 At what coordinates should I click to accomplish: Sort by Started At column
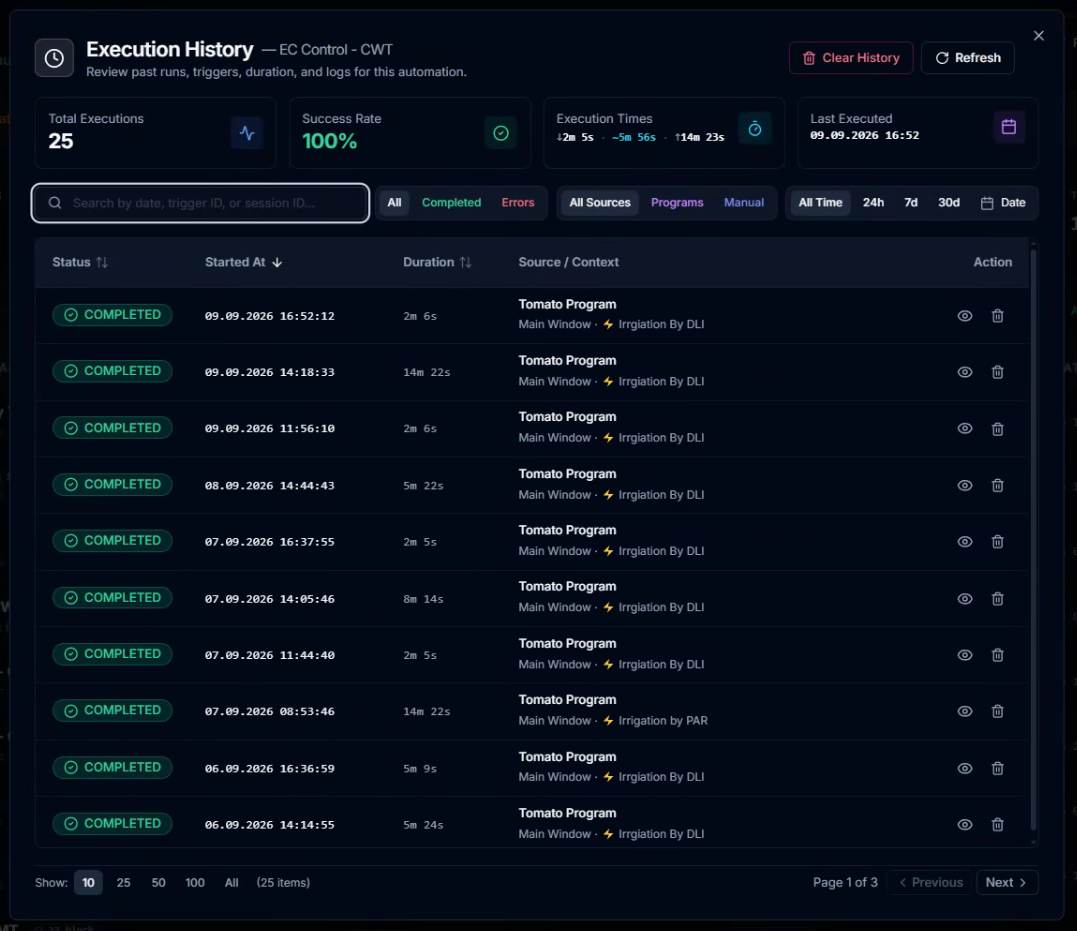click(244, 262)
